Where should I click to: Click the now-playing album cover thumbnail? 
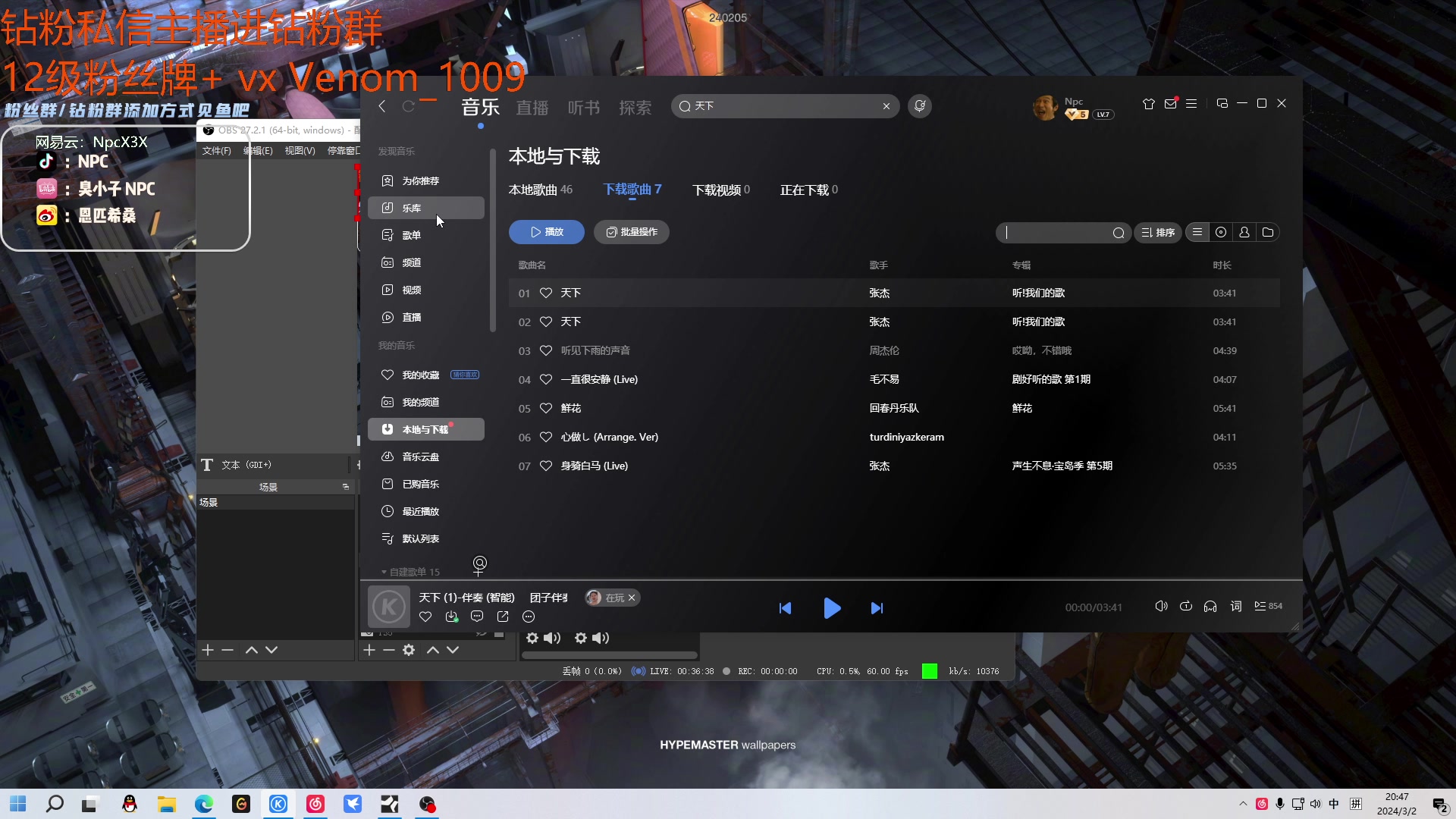click(x=389, y=607)
